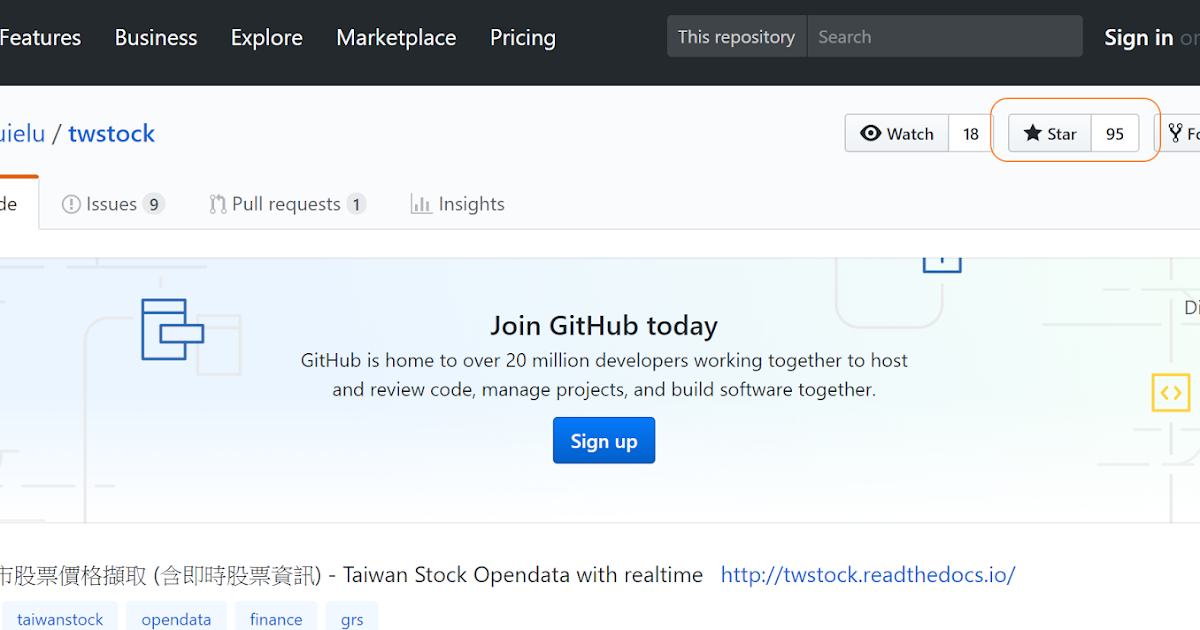This screenshot has height=630, width=1200.
Task: Click the Star icon button
Action: tap(1033, 133)
